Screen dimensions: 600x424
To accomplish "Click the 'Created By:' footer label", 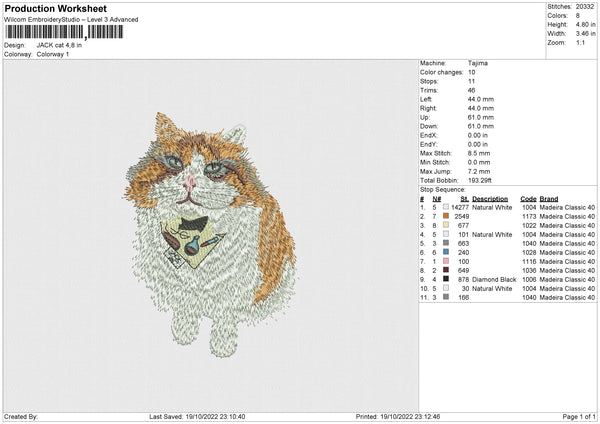I will click(x=21, y=416).
